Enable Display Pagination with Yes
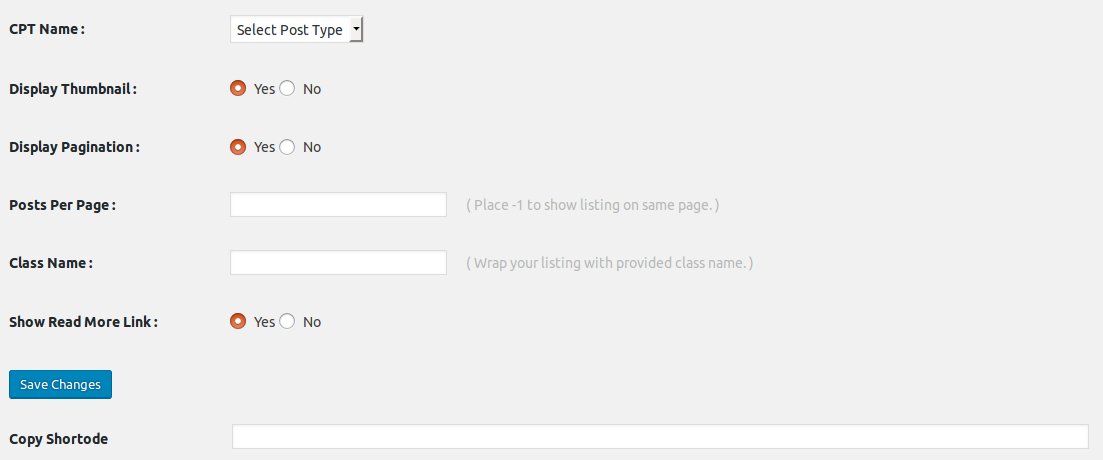The height and width of the screenshot is (460, 1103). pyautogui.click(x=238, y=147)
